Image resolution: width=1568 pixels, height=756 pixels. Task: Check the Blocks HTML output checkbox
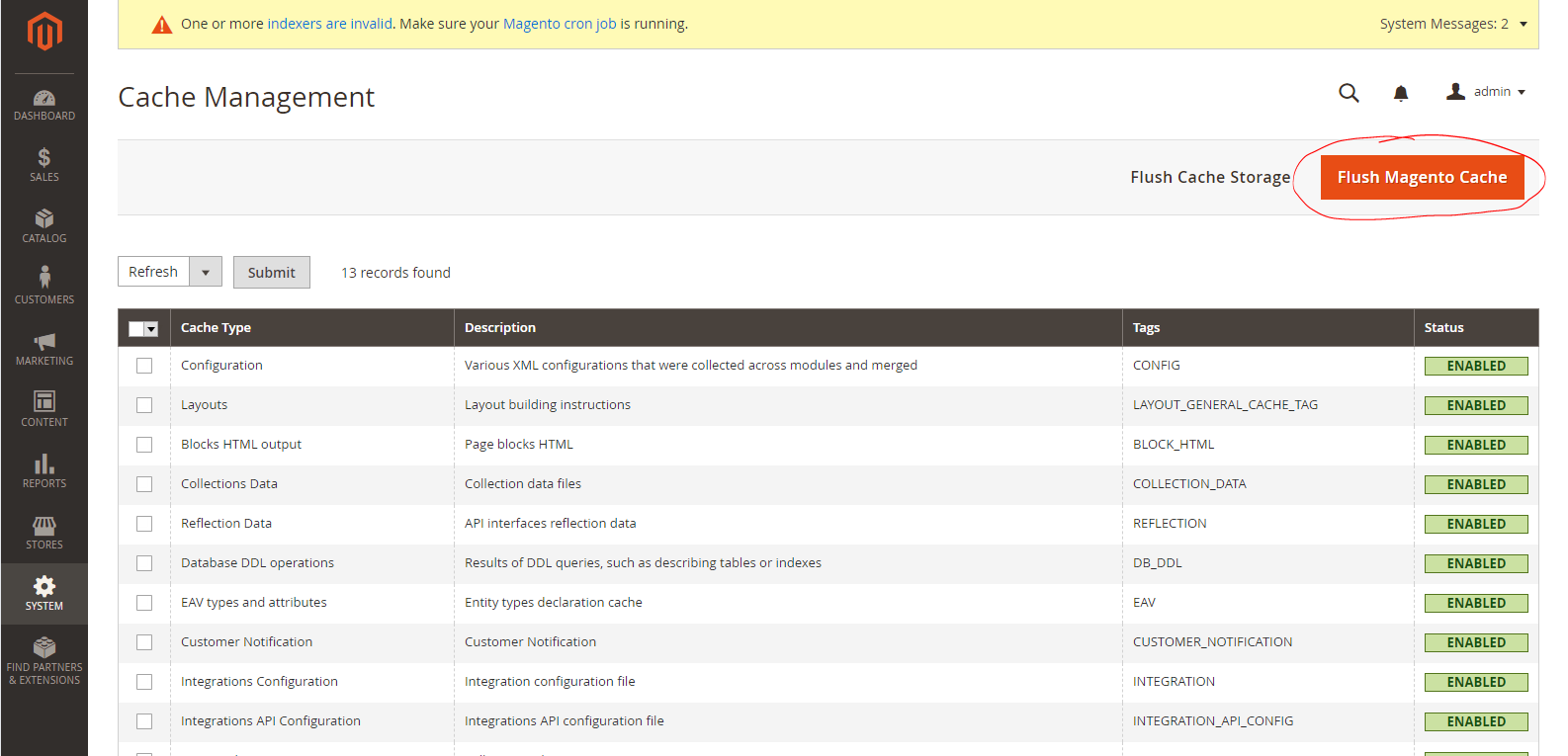coord(144,445)
